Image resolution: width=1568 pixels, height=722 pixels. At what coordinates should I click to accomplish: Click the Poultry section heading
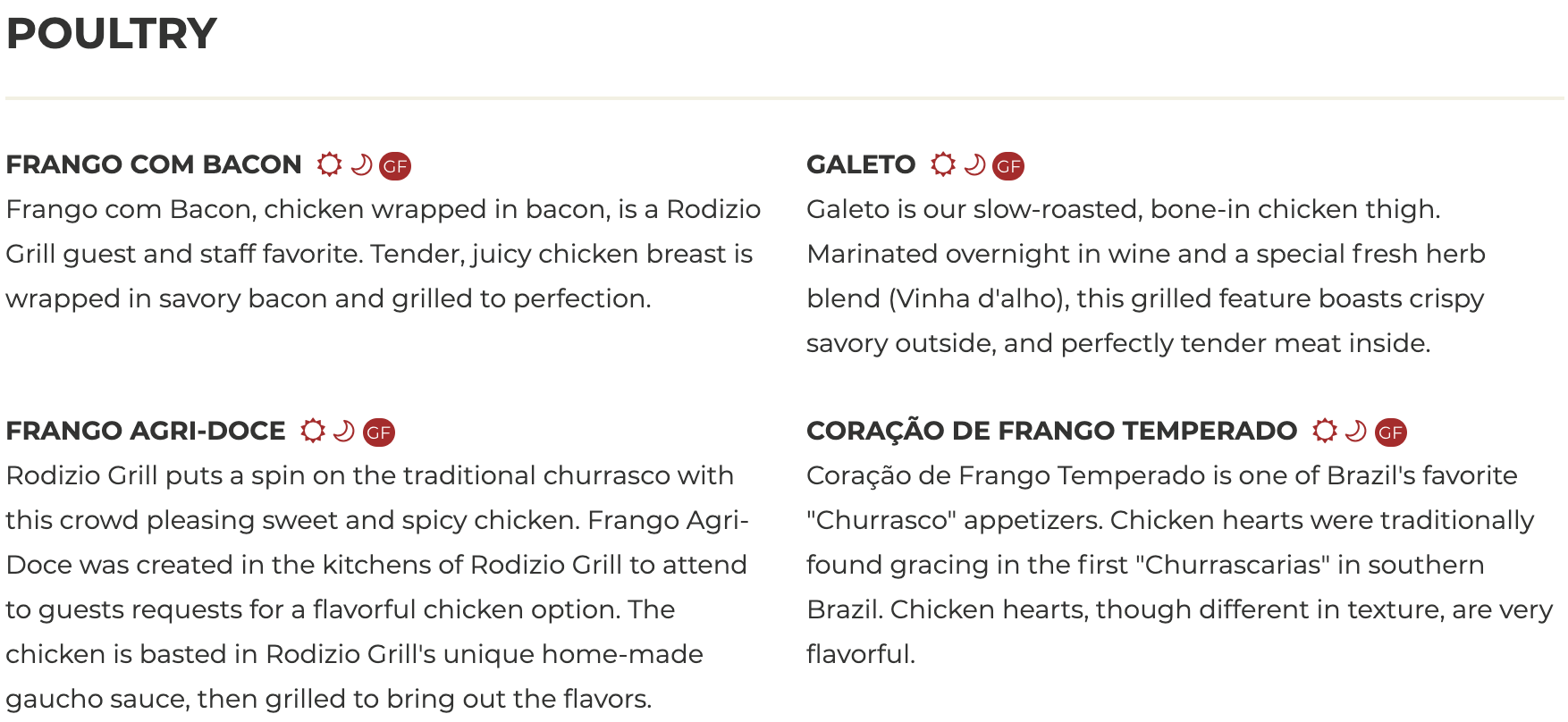(x=112, y=34)
